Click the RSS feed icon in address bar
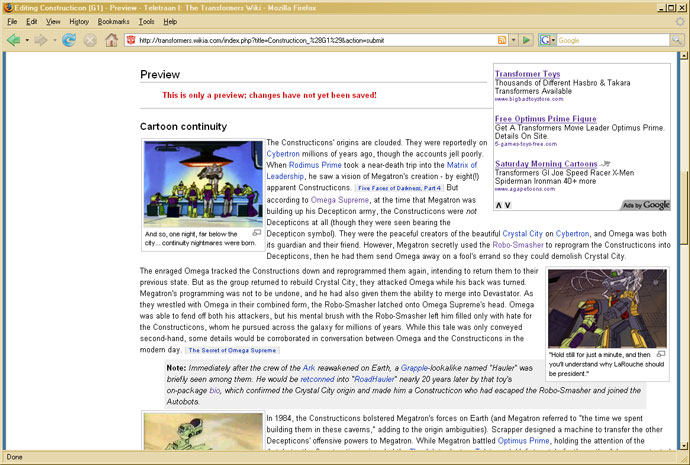The image size is (690, 465). coord(502,40)
